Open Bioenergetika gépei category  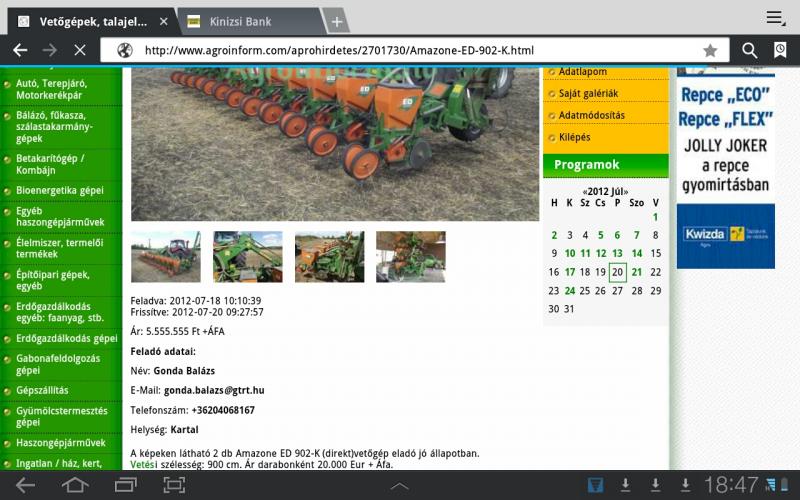point(61,190)
